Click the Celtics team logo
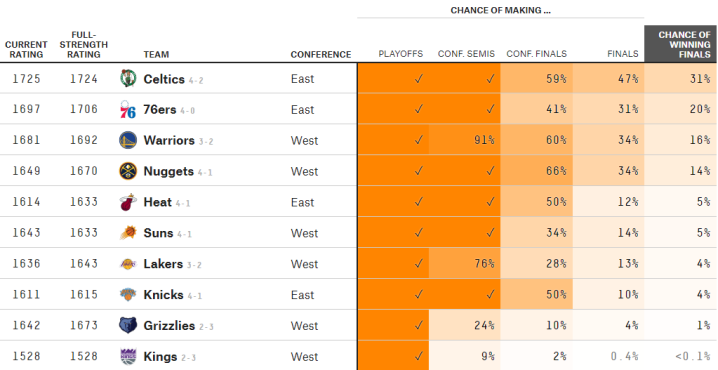The image size is (718, 370). (x=128, y=79)
